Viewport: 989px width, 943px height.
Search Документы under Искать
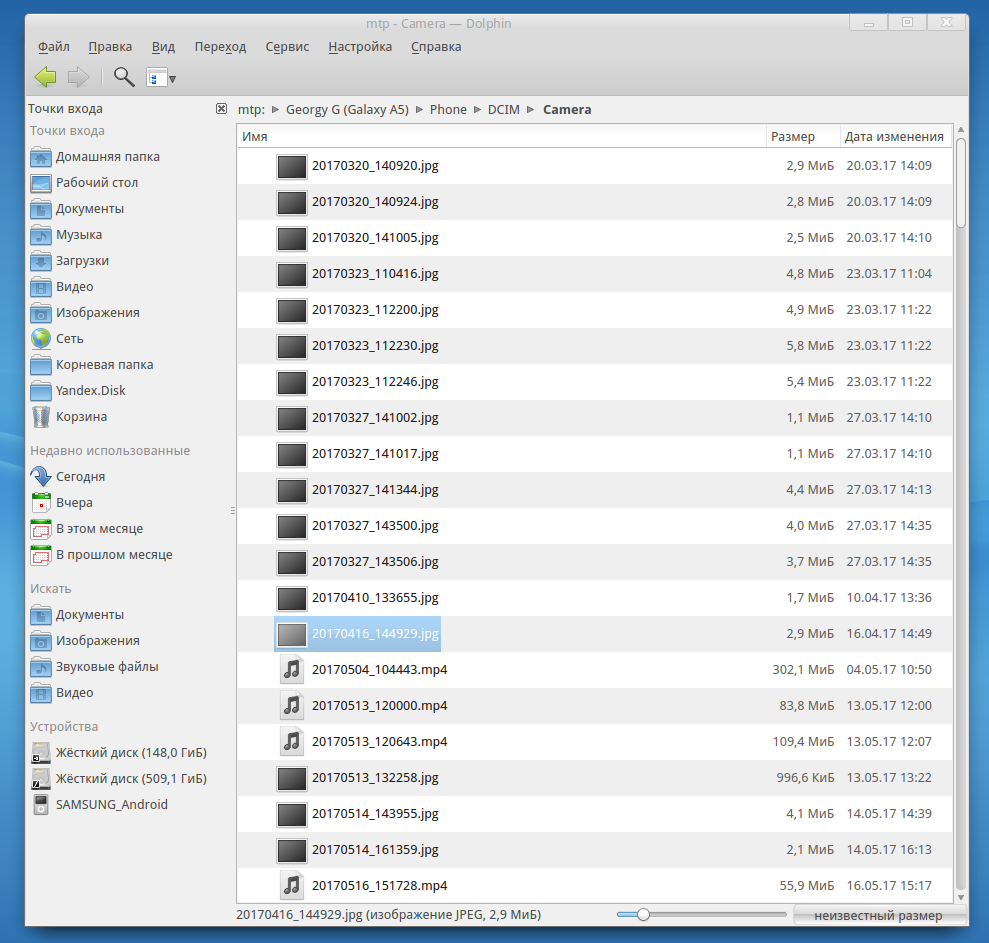(x=77, y=615)
